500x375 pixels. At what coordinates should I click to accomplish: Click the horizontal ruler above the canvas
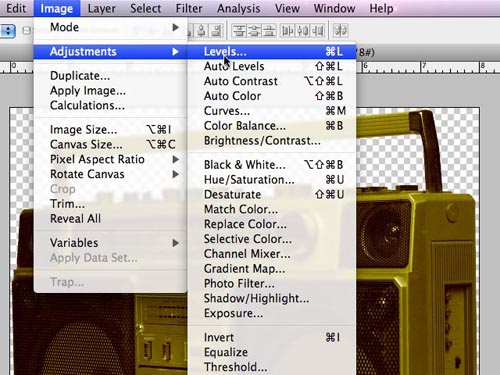tap(428, 67)
